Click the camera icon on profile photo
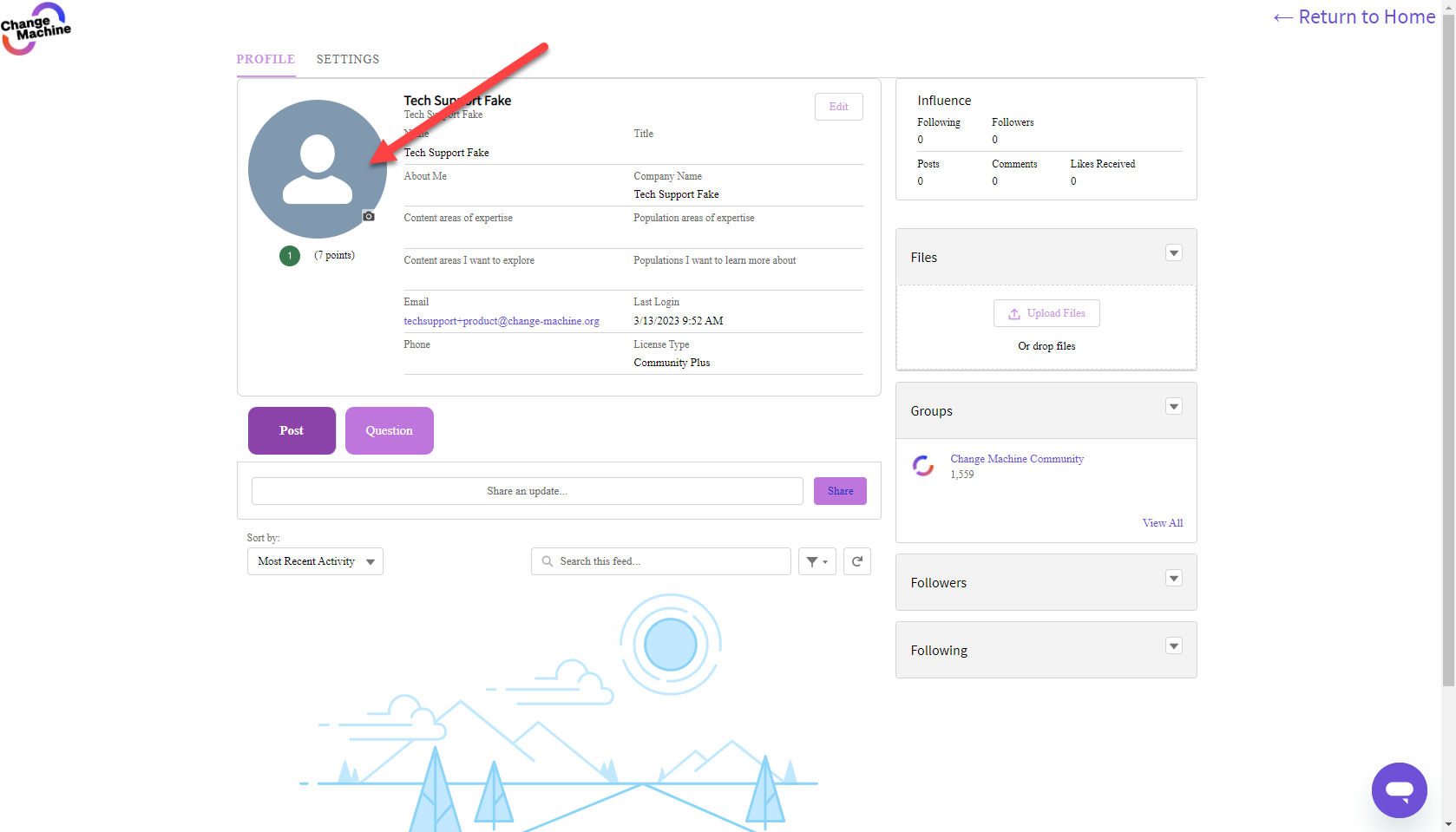The height and width of the screenshot is (832, 1456). point(369,216)
